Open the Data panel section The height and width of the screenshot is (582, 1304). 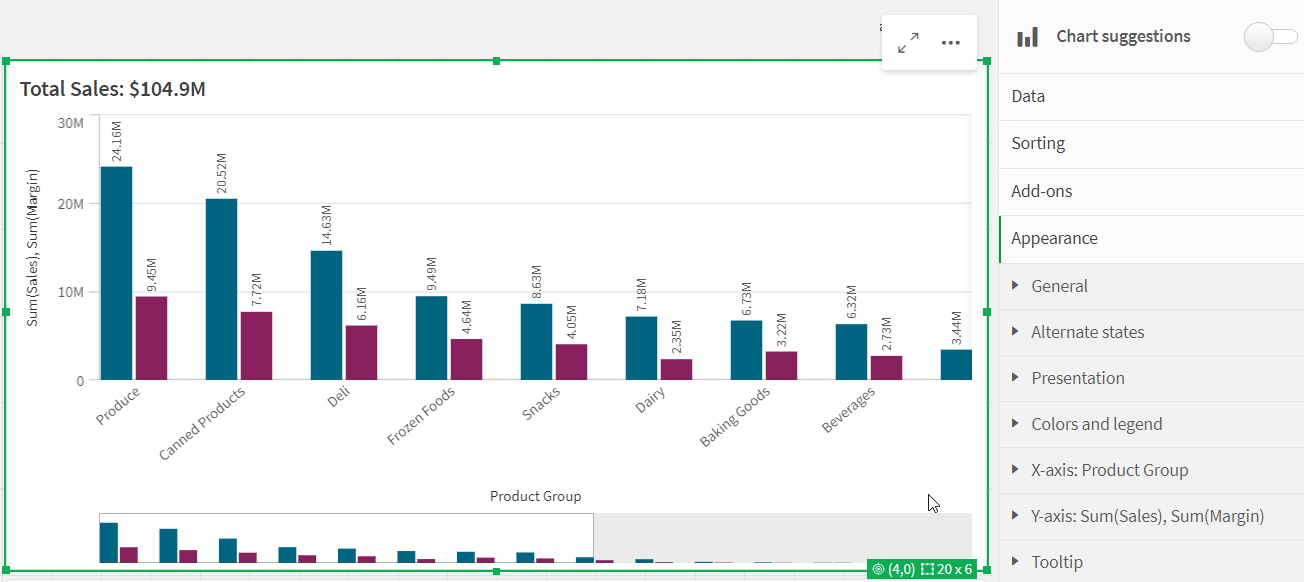tap(1029, 96)
